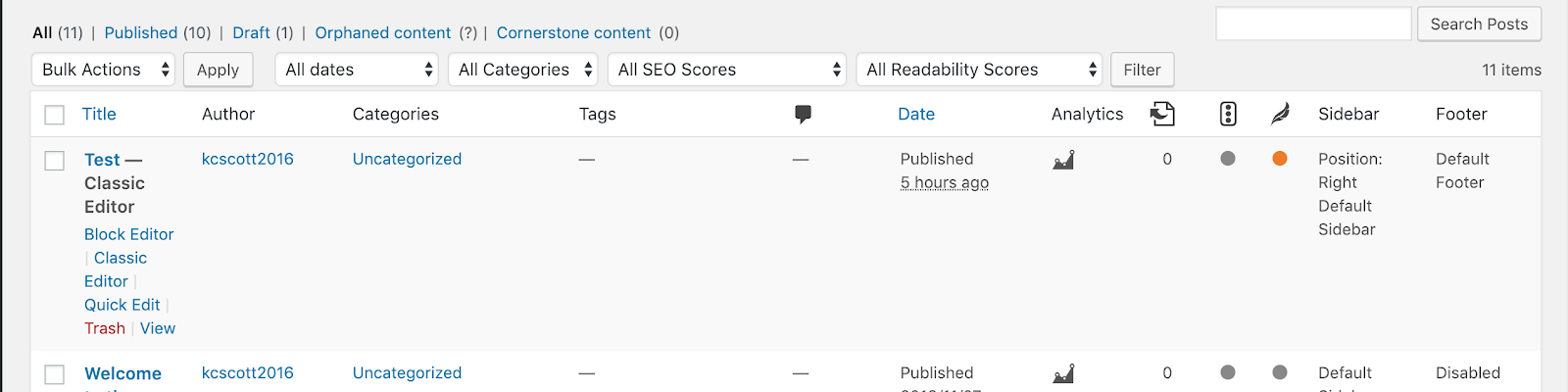Open the Bulk Actions dropdown
1568x392 pixels.
[x=104, y=70]
